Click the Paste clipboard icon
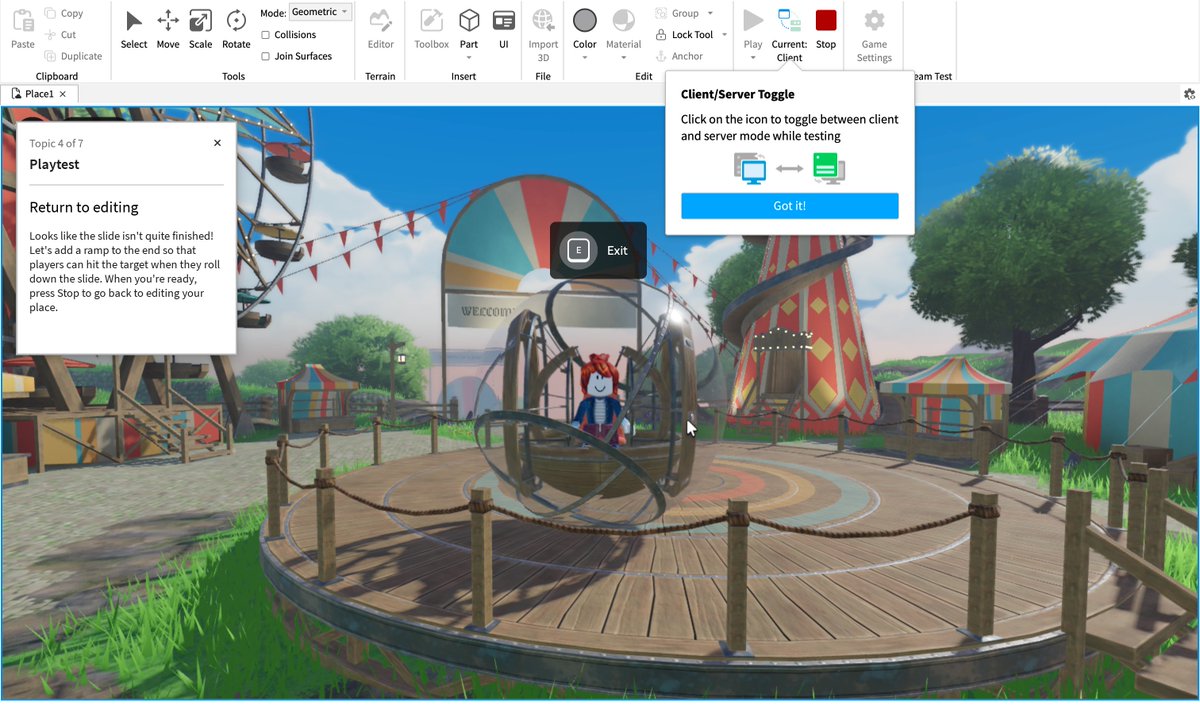1200x727 pixels. tap(23, 21)
